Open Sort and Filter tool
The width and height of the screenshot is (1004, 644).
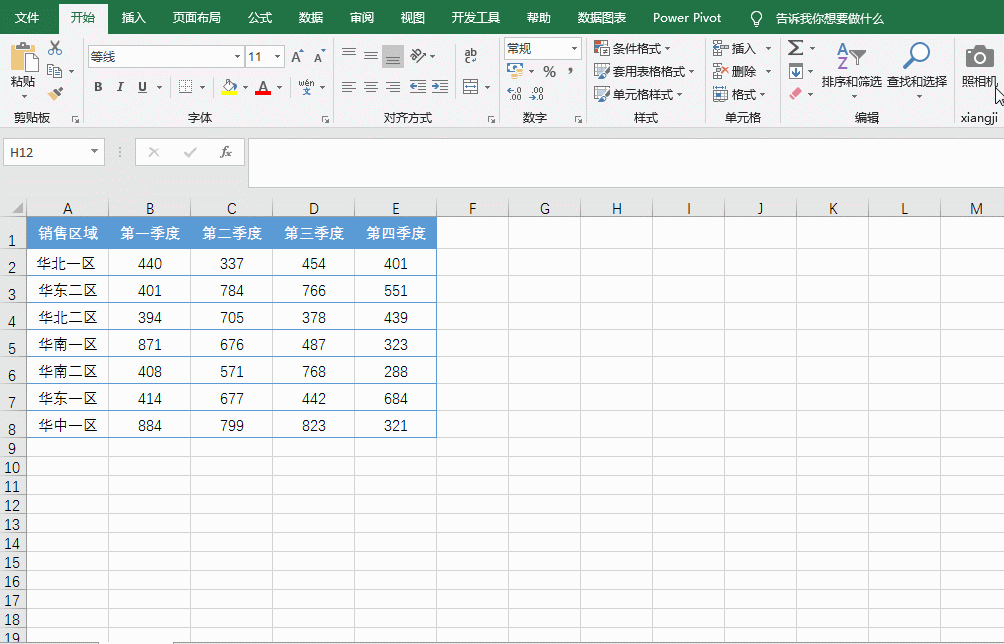pyautogui.click(x=852, y=70)
